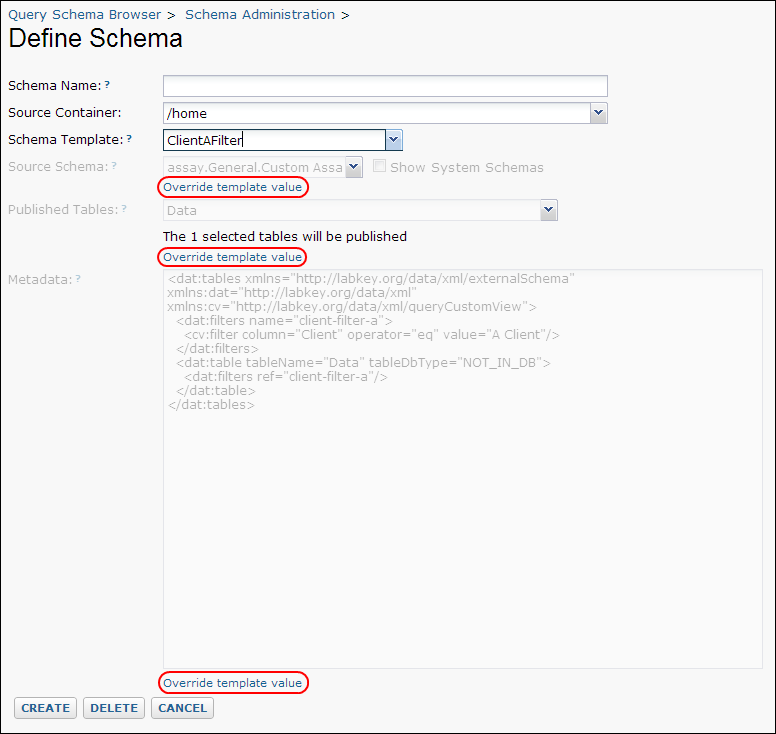Click inside the Metadata XML text area
776x734 pixels.
tap(463, 469)
